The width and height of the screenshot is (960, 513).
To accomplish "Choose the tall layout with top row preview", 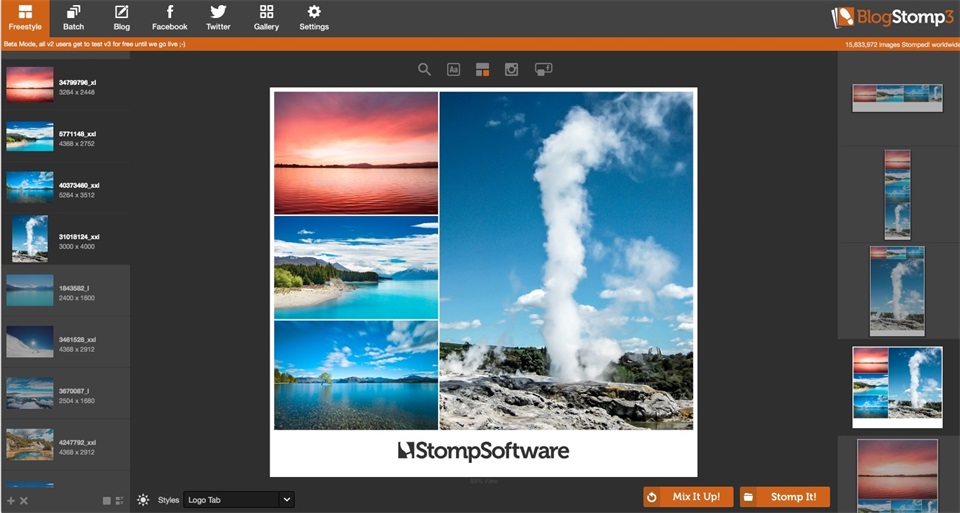I will (898, 291).
